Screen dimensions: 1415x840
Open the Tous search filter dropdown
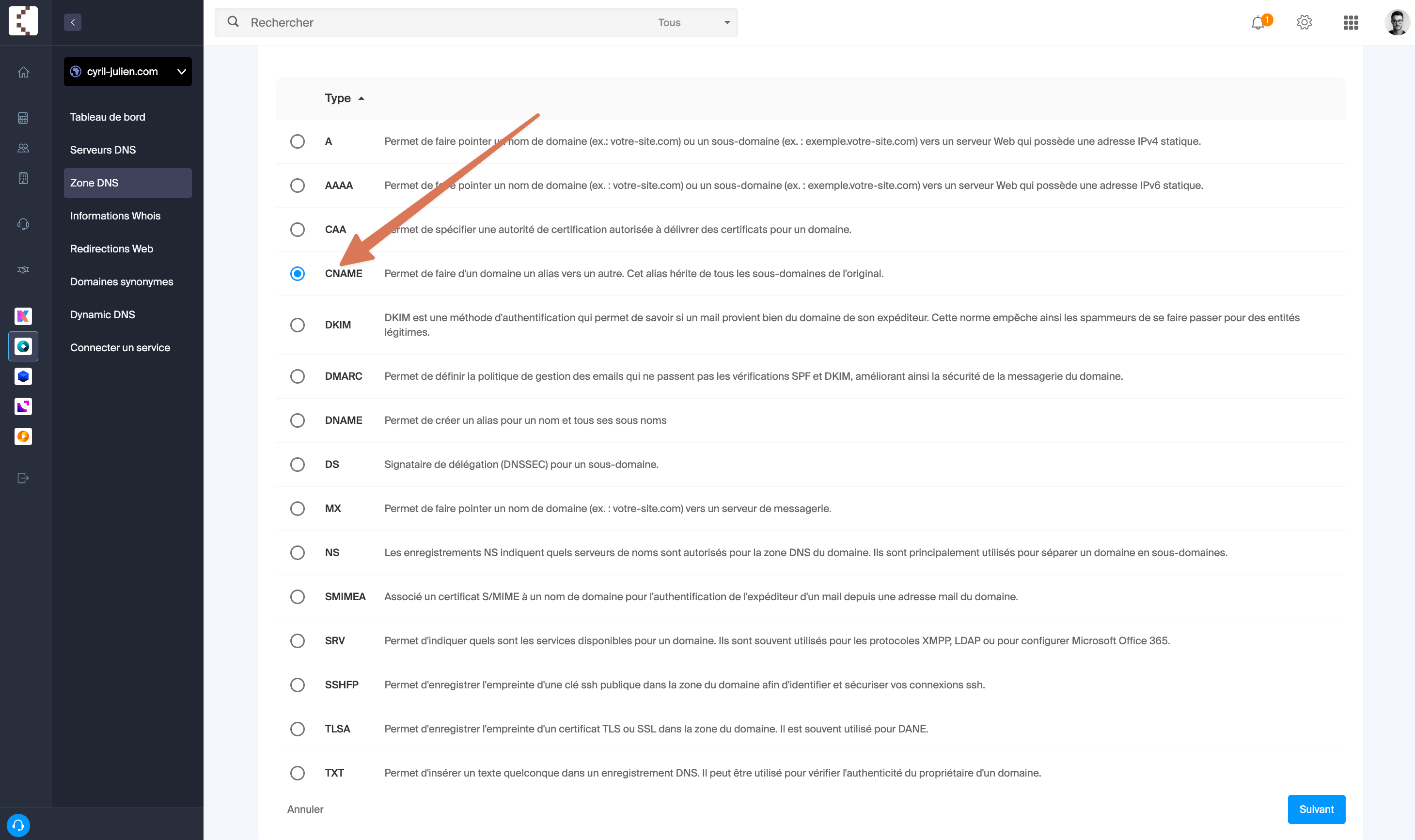click(693, 23)
